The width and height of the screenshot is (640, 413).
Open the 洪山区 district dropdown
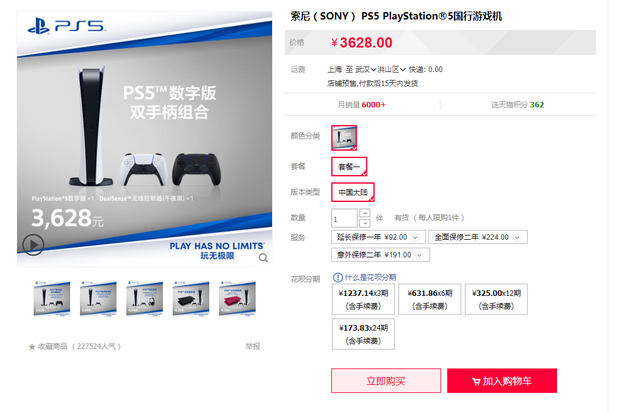(x=391, y=69)
